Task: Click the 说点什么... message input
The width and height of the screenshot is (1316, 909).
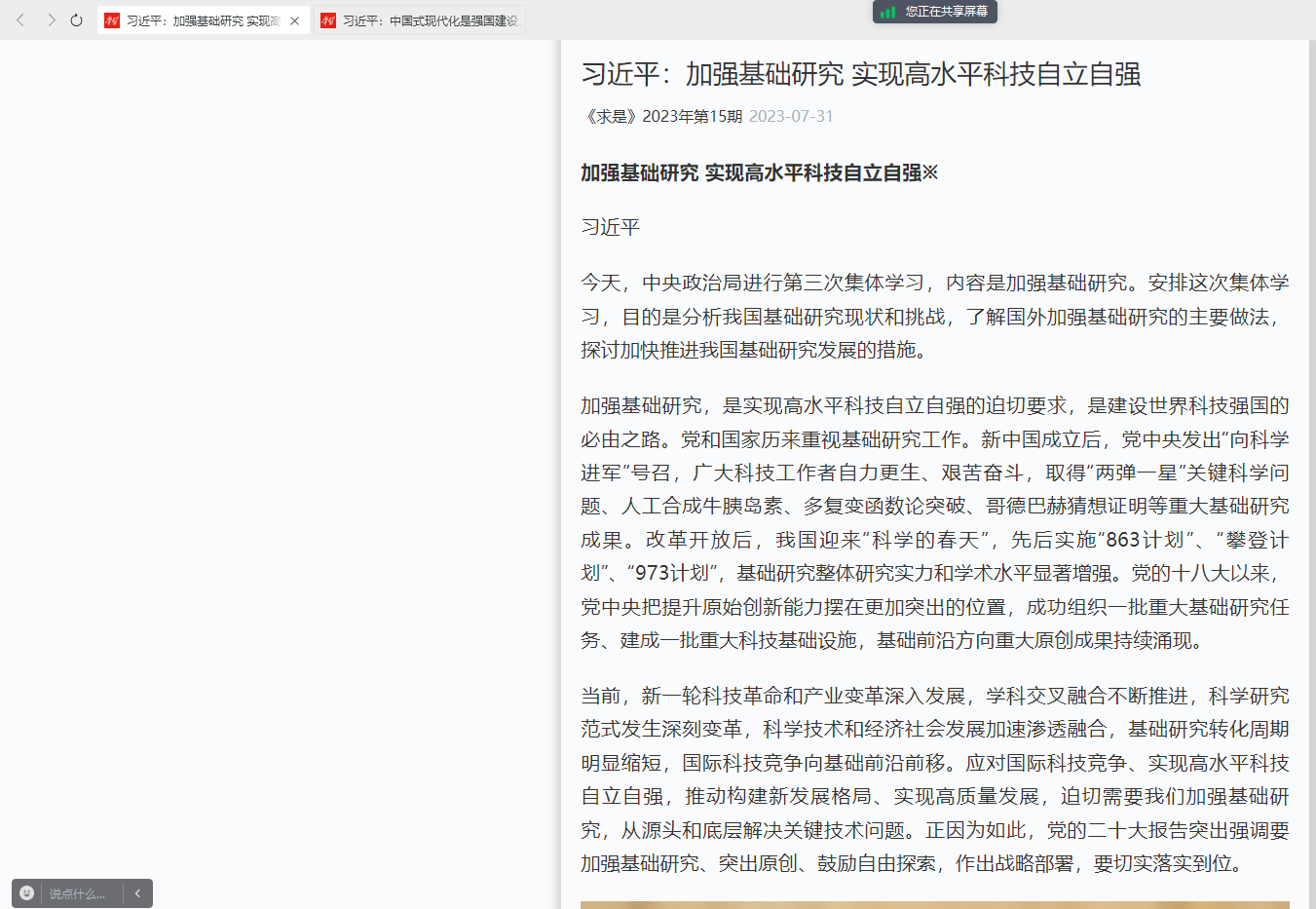Action: (x=80, y=893)
